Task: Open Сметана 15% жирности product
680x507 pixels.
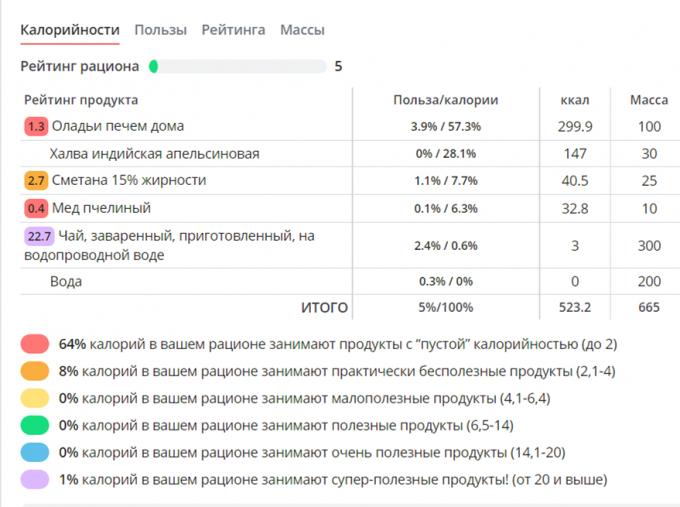Action: click(x=129, y=181)
